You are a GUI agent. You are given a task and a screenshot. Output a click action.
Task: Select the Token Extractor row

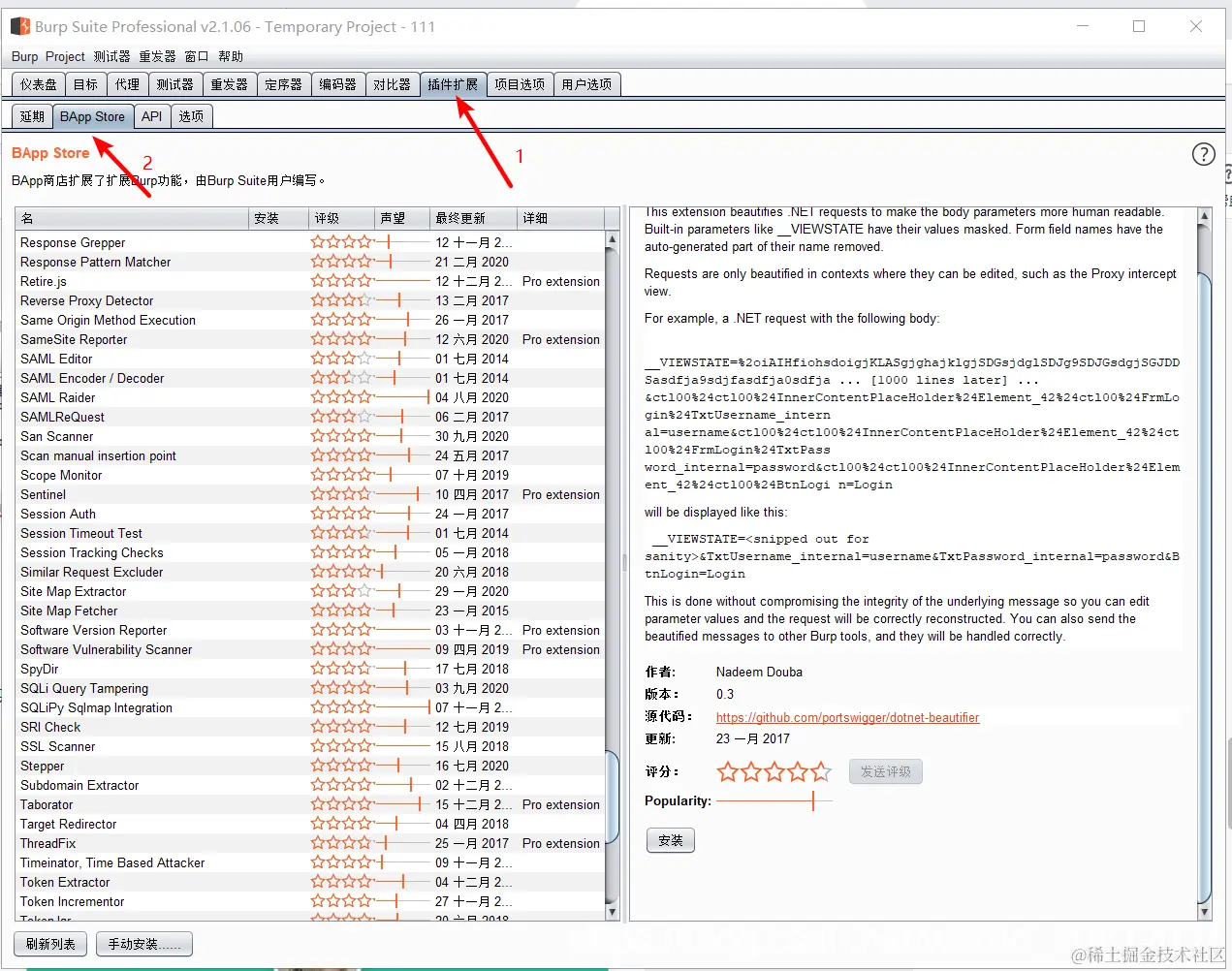[x=310, y=882]
